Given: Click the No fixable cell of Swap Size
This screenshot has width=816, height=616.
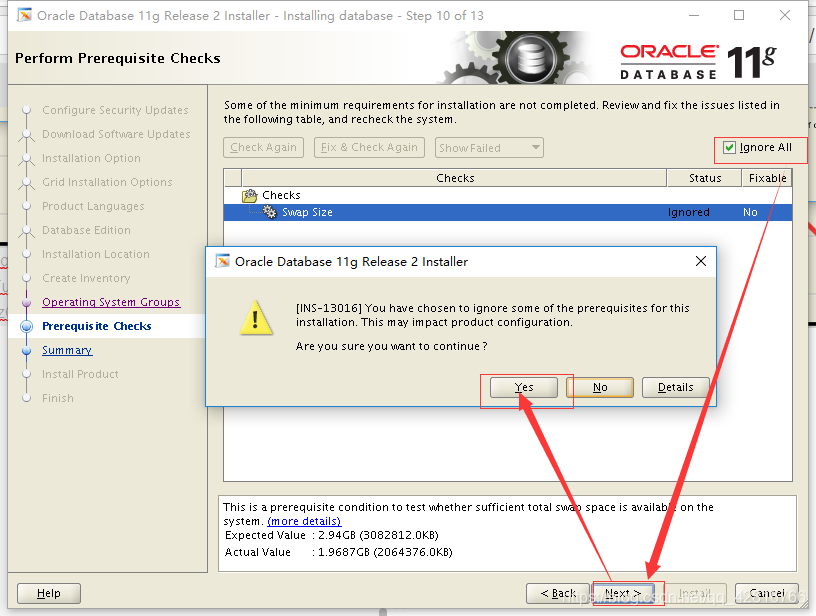Looking at the screenshot, I should coord(750,212).
